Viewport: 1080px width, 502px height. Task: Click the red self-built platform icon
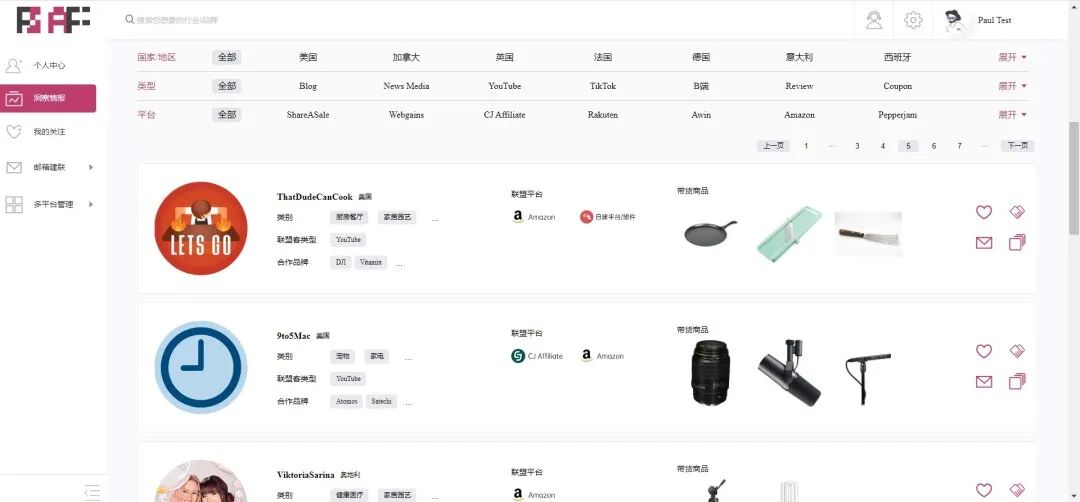point(586,217)
